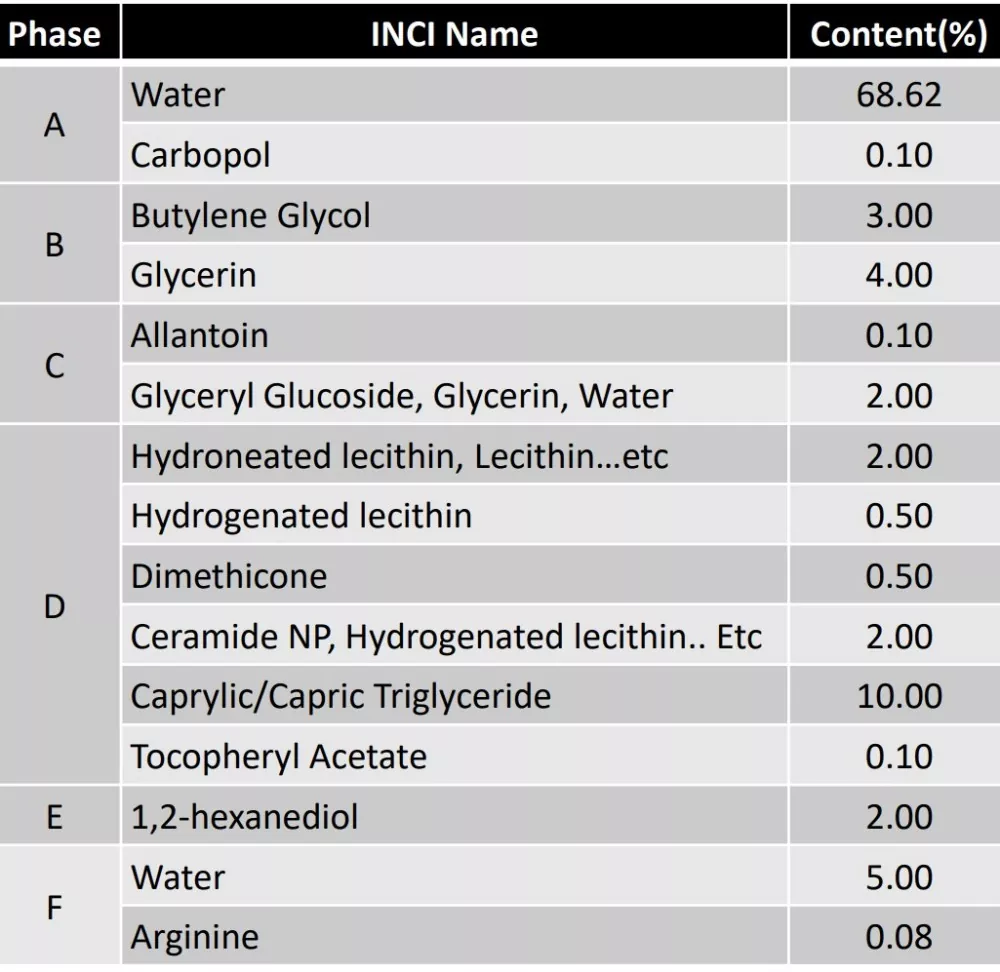
Task: Select the 0.08 content value
Action: click(899, 937)
